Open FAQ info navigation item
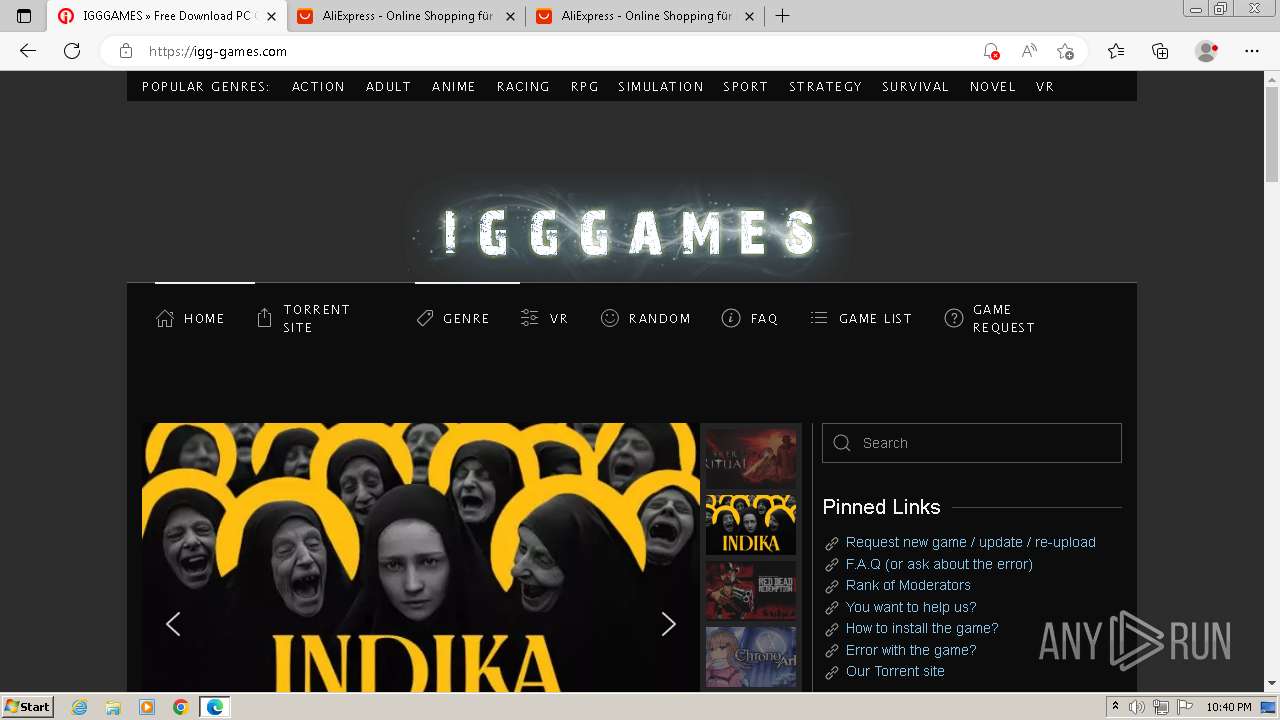 [x=750, y=319]
